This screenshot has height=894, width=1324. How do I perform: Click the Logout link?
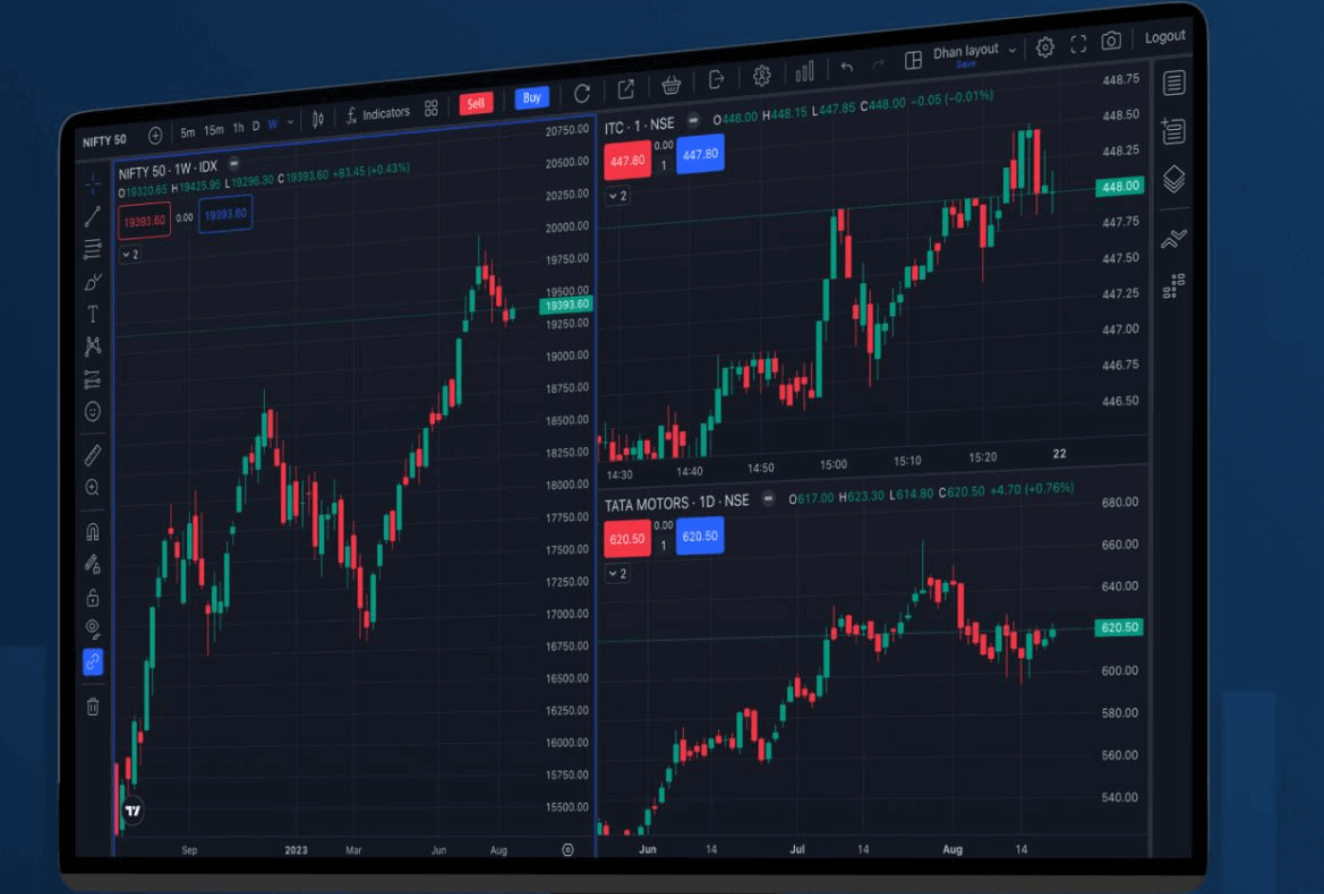click(1165, 37)
